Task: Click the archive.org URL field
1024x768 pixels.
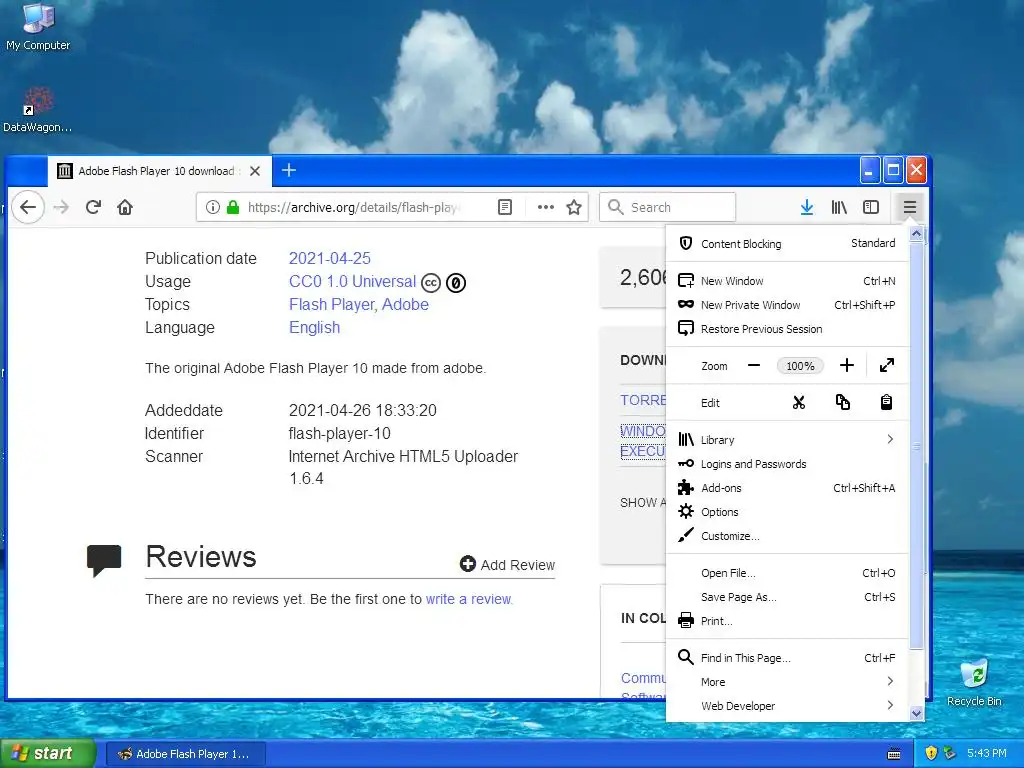Action: pos(353,208)
